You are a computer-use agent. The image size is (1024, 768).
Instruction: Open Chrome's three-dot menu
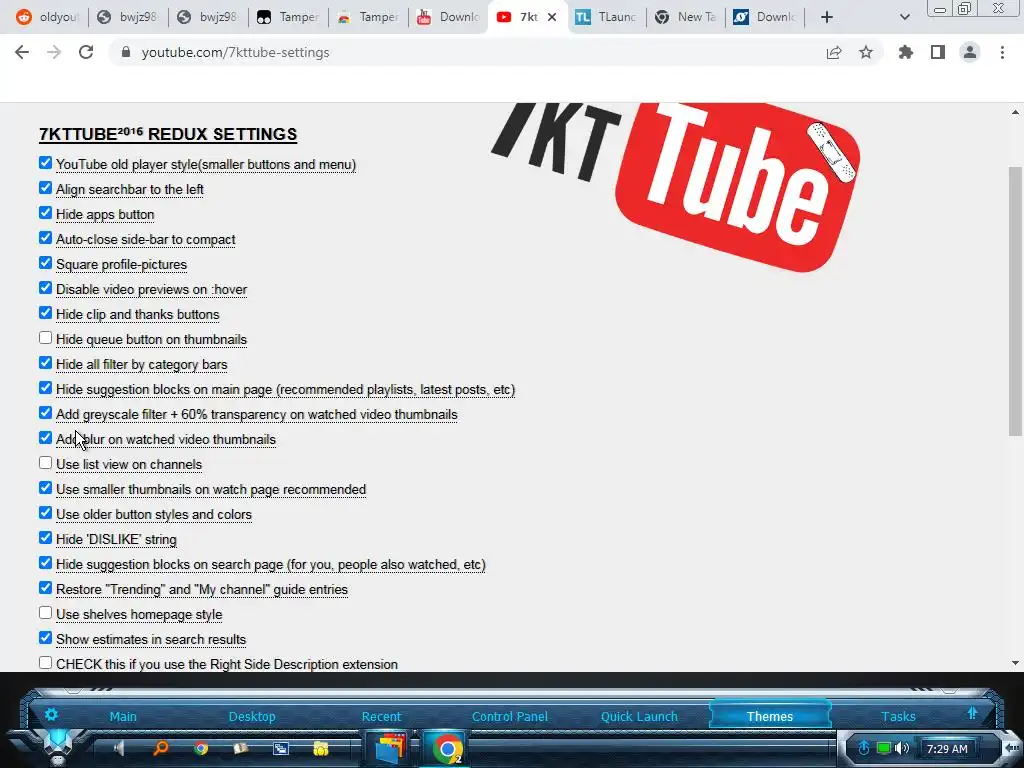tap(1002, 52)
